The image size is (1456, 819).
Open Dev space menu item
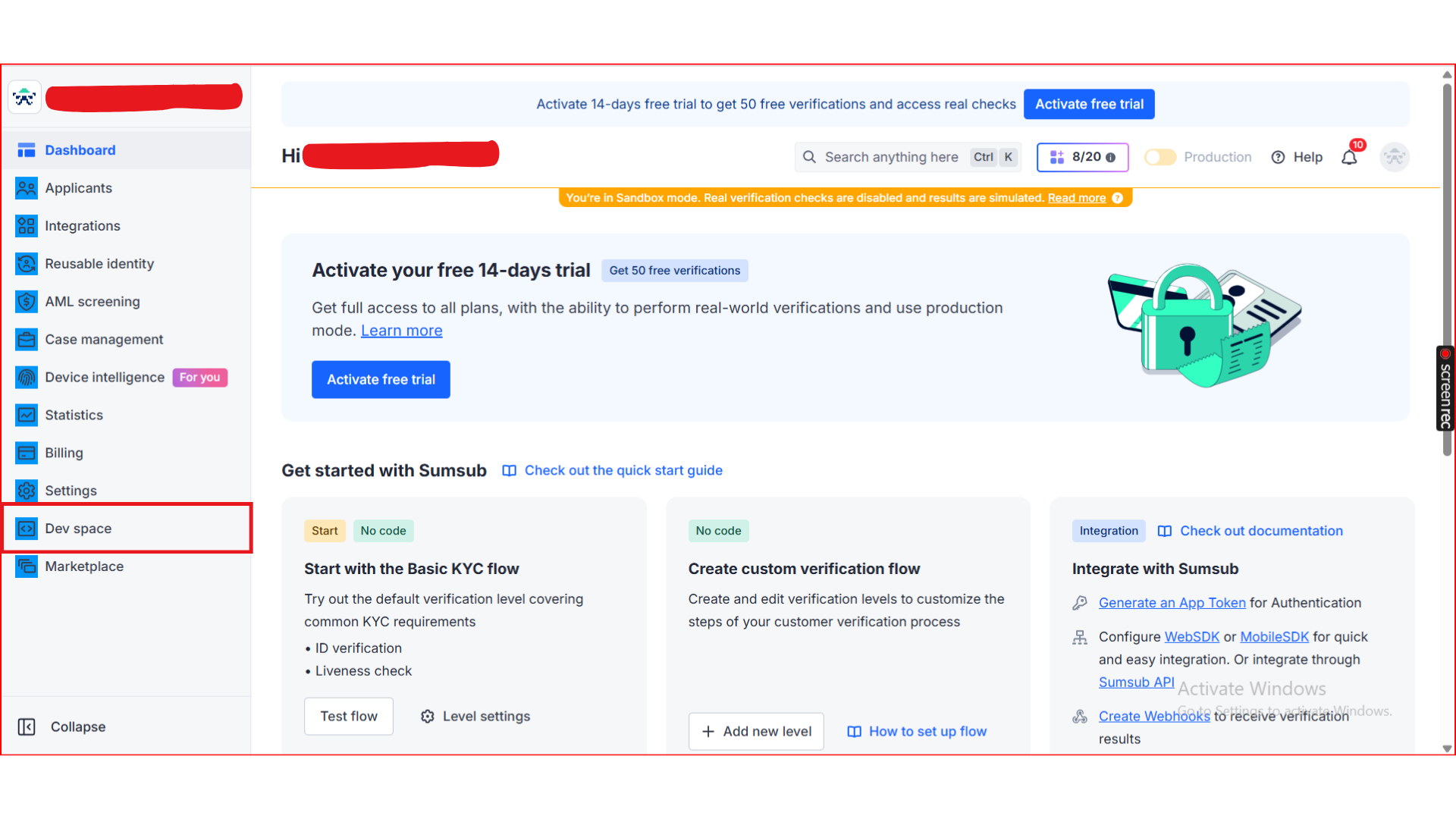click(x=78, y=529)
